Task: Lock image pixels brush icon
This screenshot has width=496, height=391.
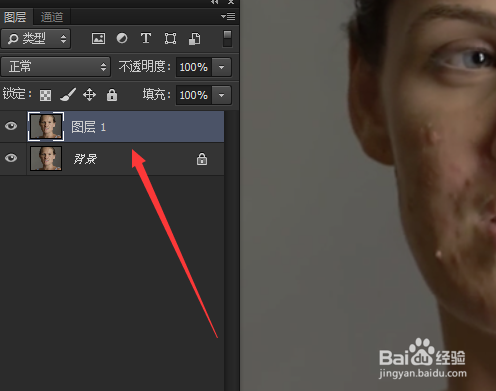Action: coord(68,95)
